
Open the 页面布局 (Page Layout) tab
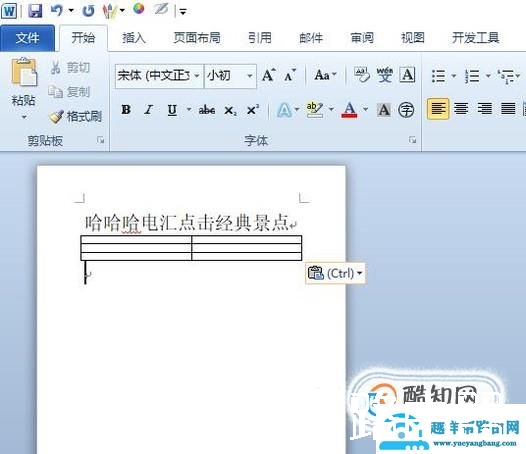point(197,38)
